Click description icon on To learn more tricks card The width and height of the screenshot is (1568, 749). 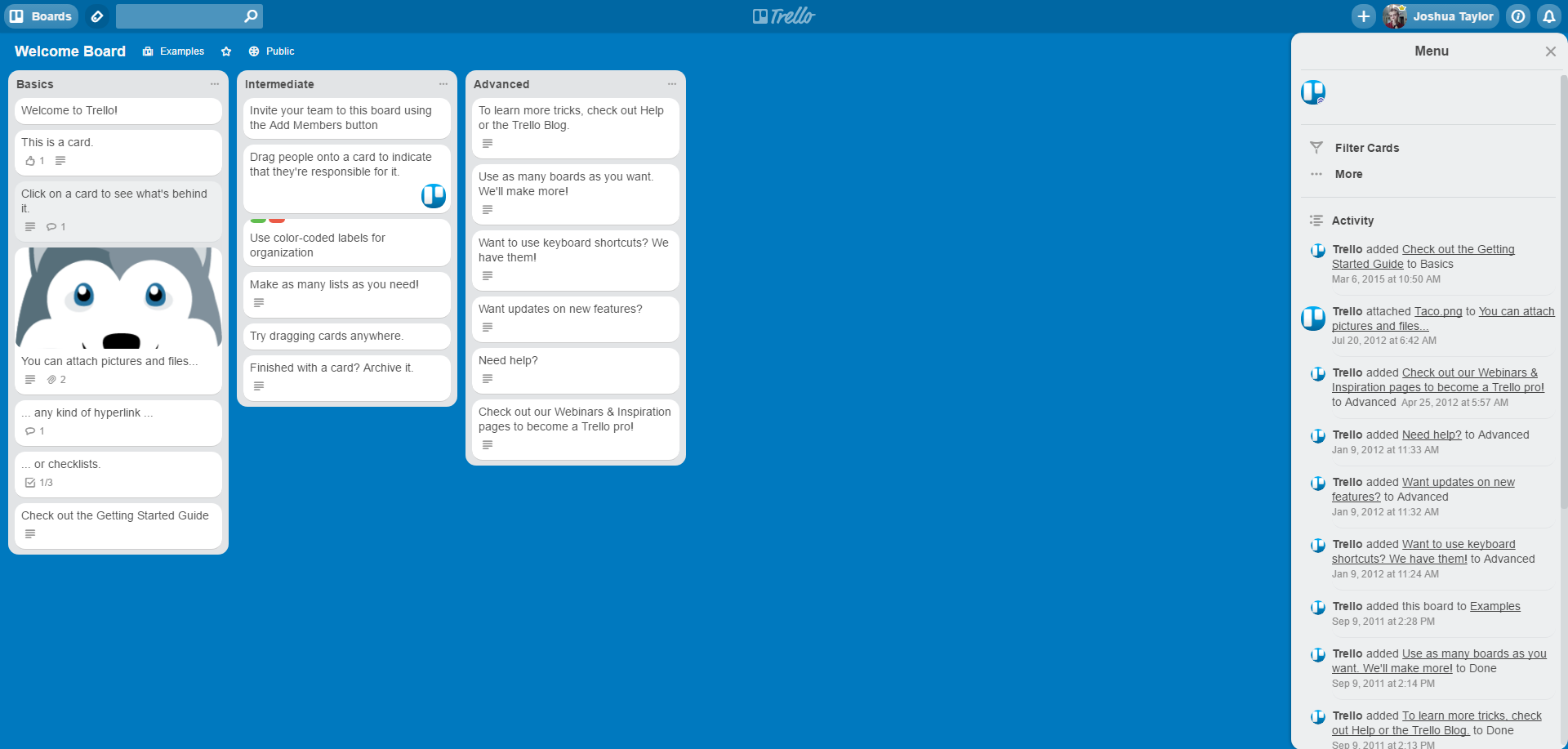coord(488,144)
